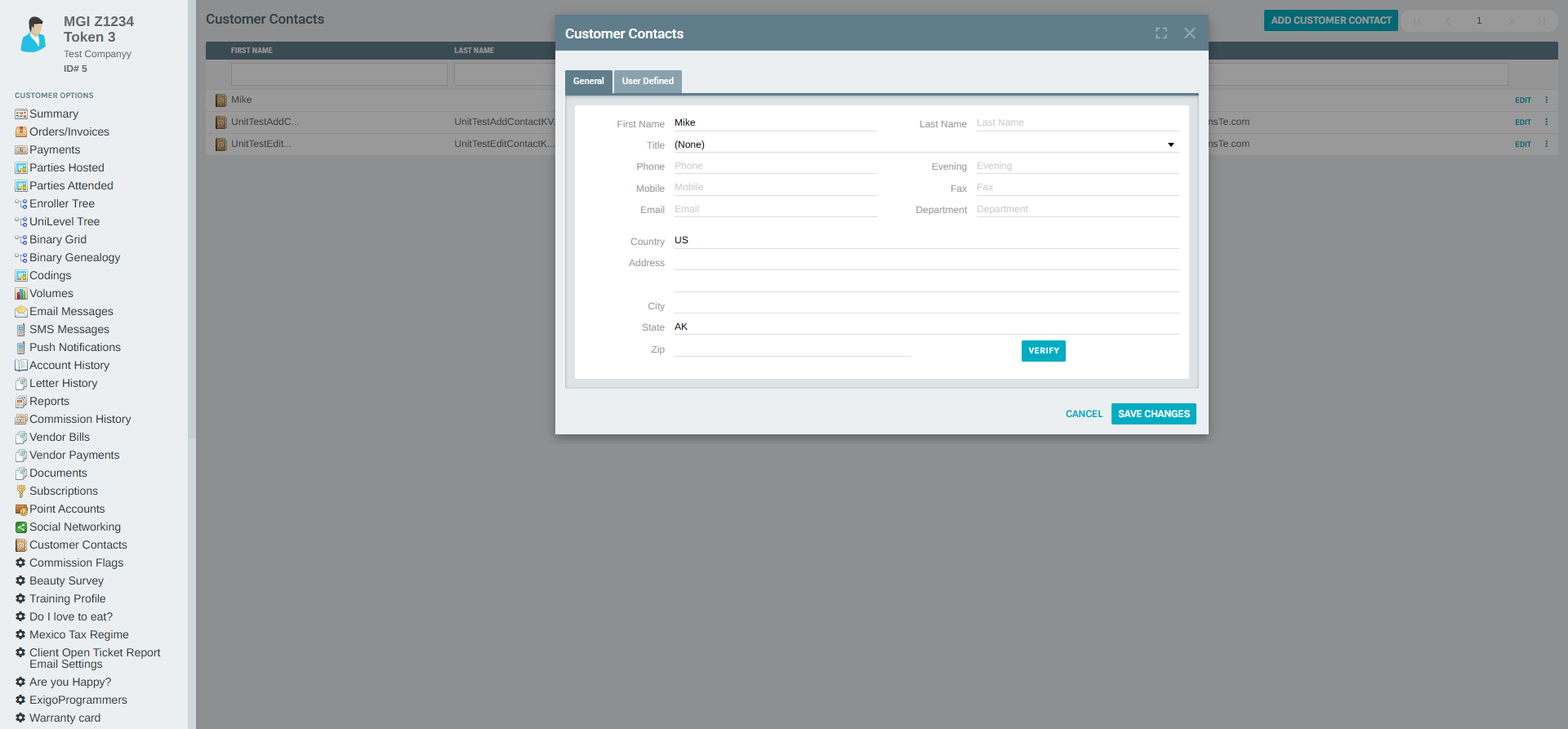Select the General tab
Image resolution: width=1568 pixels, height=729 pixels.
point(588,82)
